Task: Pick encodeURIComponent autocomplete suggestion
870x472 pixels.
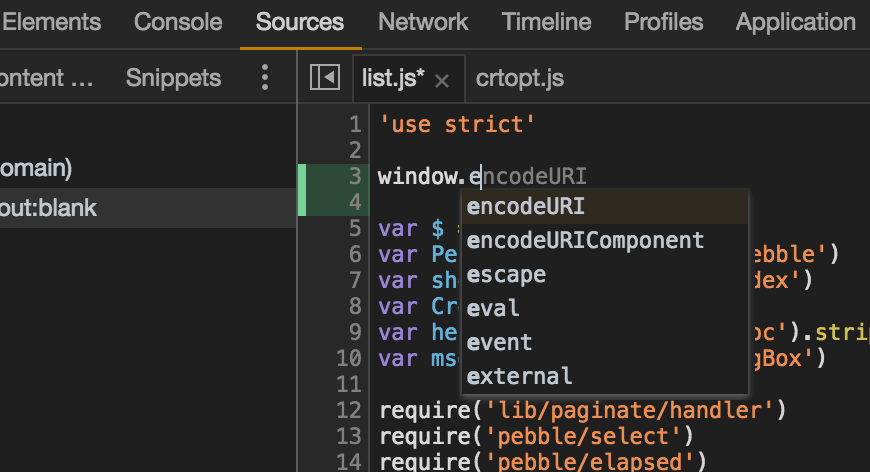Action: pos(585,240)
